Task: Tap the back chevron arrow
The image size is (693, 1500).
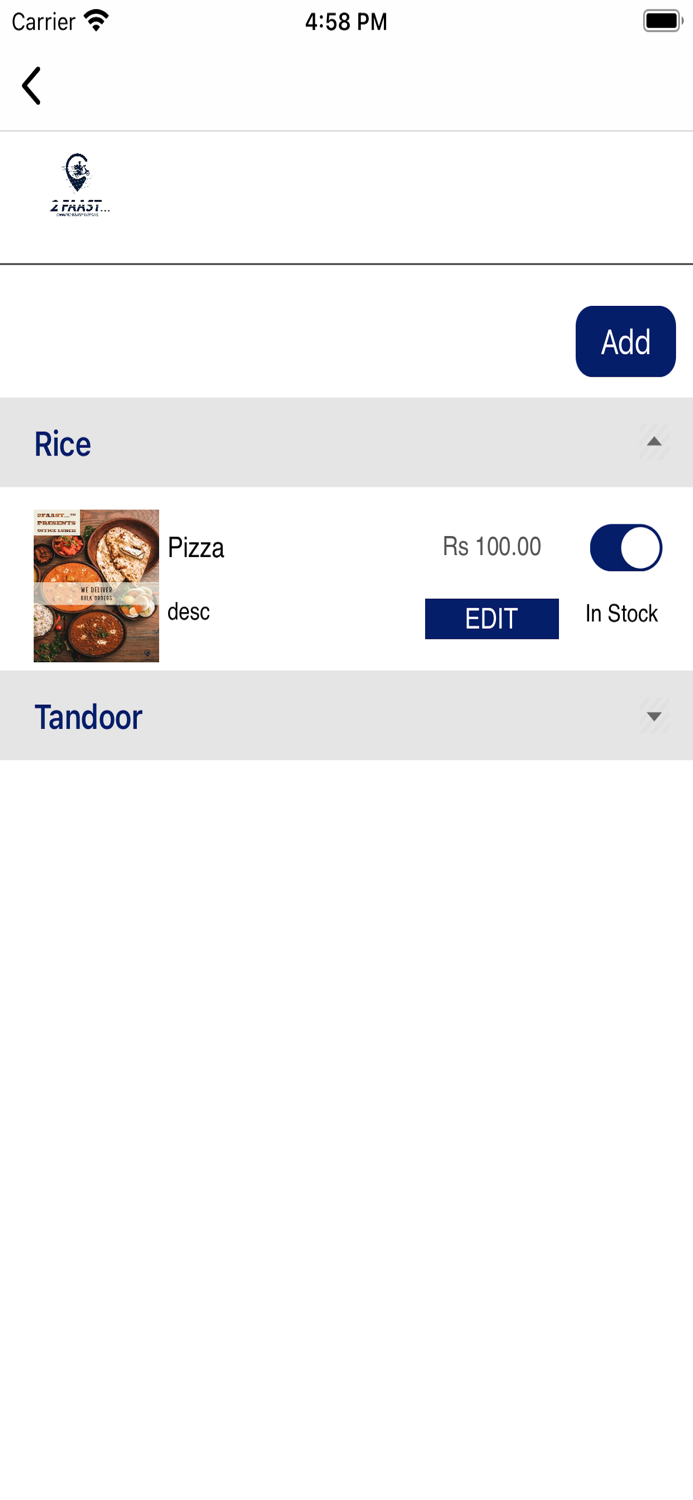Action: pos(32,86)
